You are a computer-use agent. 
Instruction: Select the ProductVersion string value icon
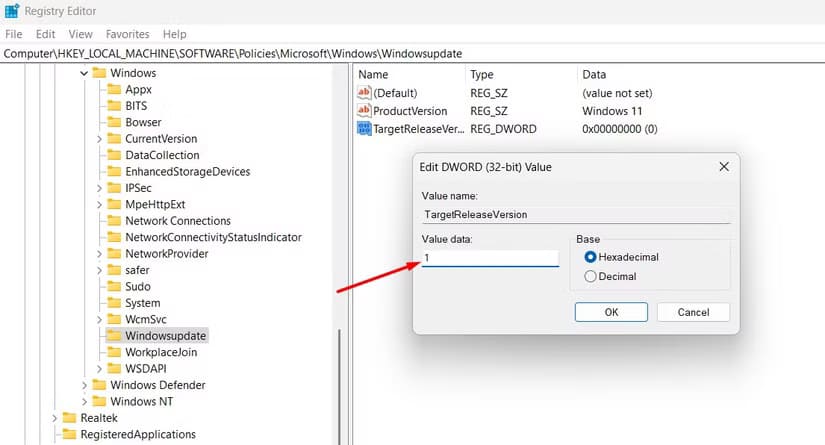(x=364, y=111)
